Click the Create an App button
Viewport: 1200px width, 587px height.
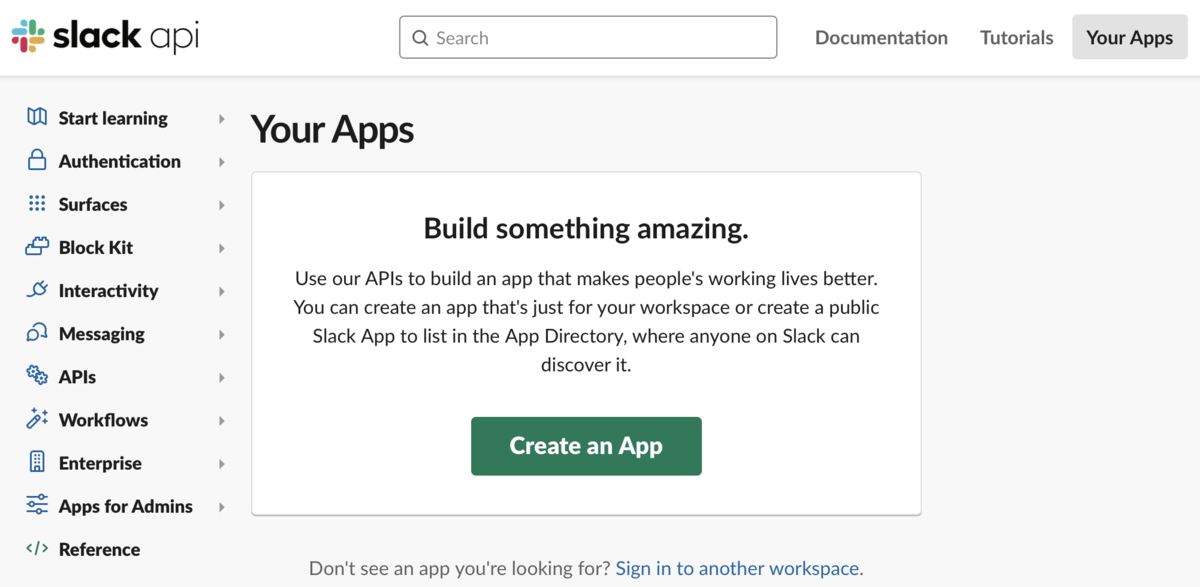(x=586, y=446)
